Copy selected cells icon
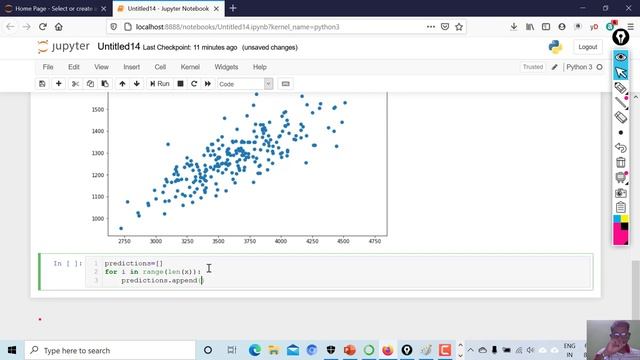Image resolution: width=640 pixels, height=360 pixels. pos(90,84)
